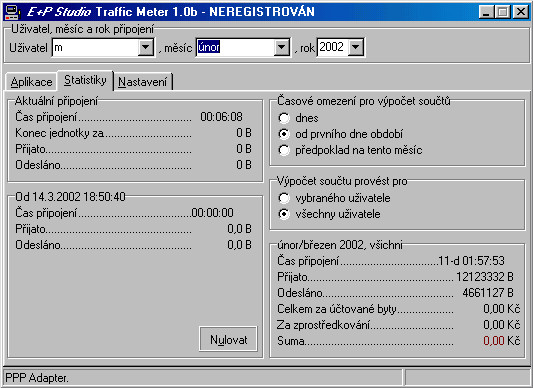Minimize the Traffic Meter window
Screen dimensions: 533x388
click(486, 12)
